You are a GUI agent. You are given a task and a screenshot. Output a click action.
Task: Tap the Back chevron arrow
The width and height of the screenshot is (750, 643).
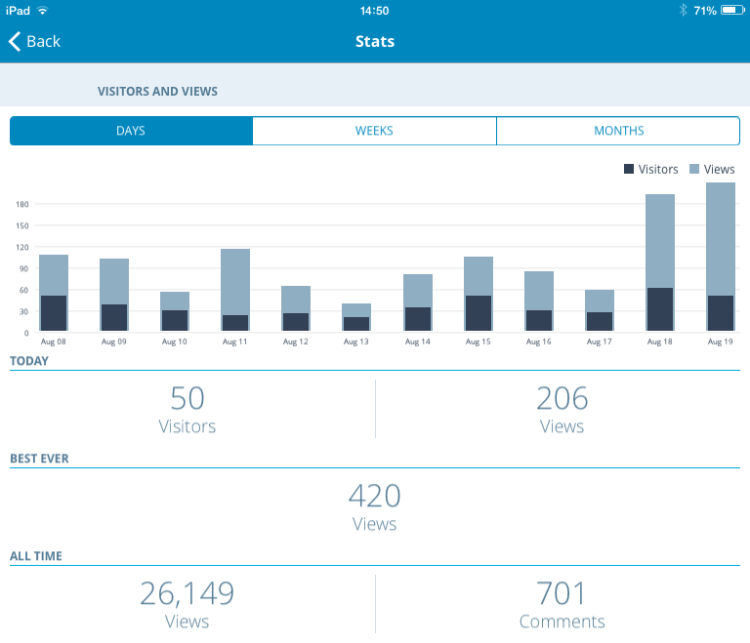[15, 41]
